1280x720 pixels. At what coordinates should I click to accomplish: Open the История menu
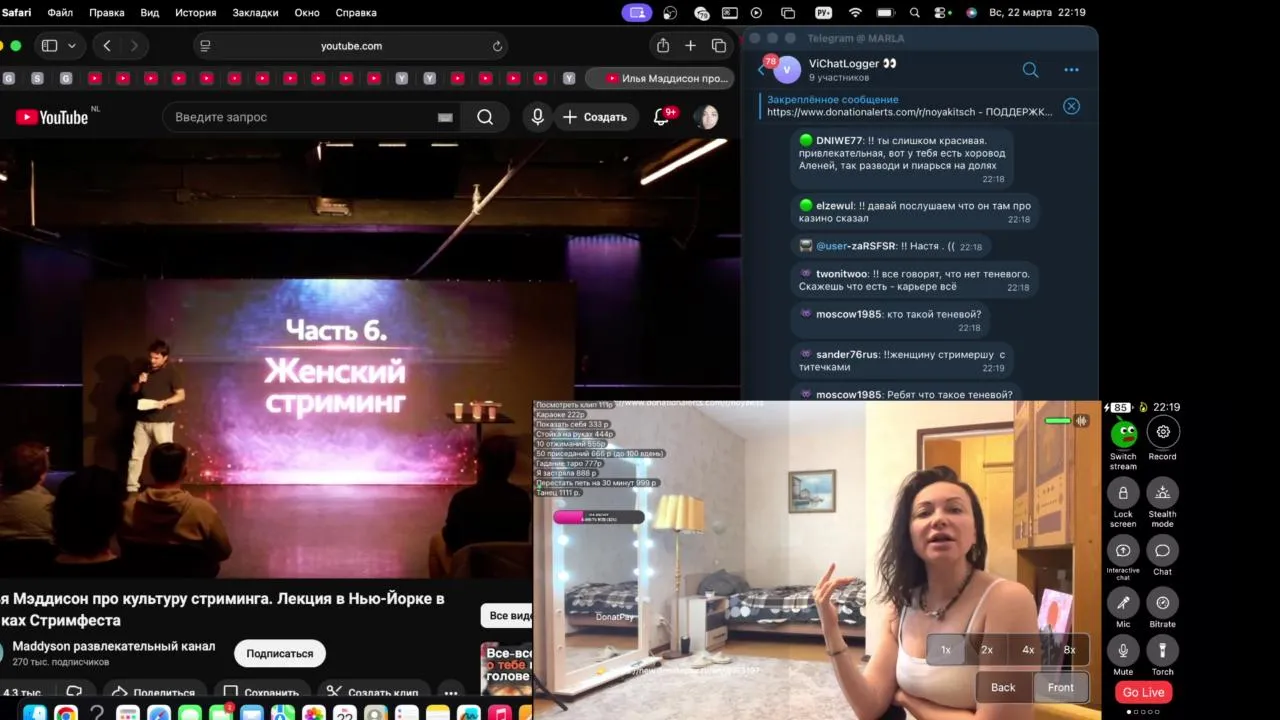pyautogui.click(x=196, y=13)
